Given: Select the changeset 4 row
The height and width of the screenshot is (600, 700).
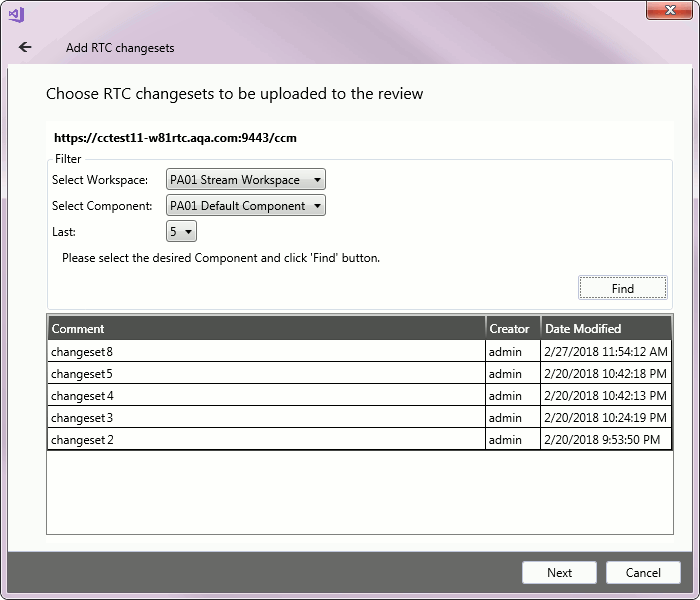Looking at the screenshot, I should click(x=265, y=396).
